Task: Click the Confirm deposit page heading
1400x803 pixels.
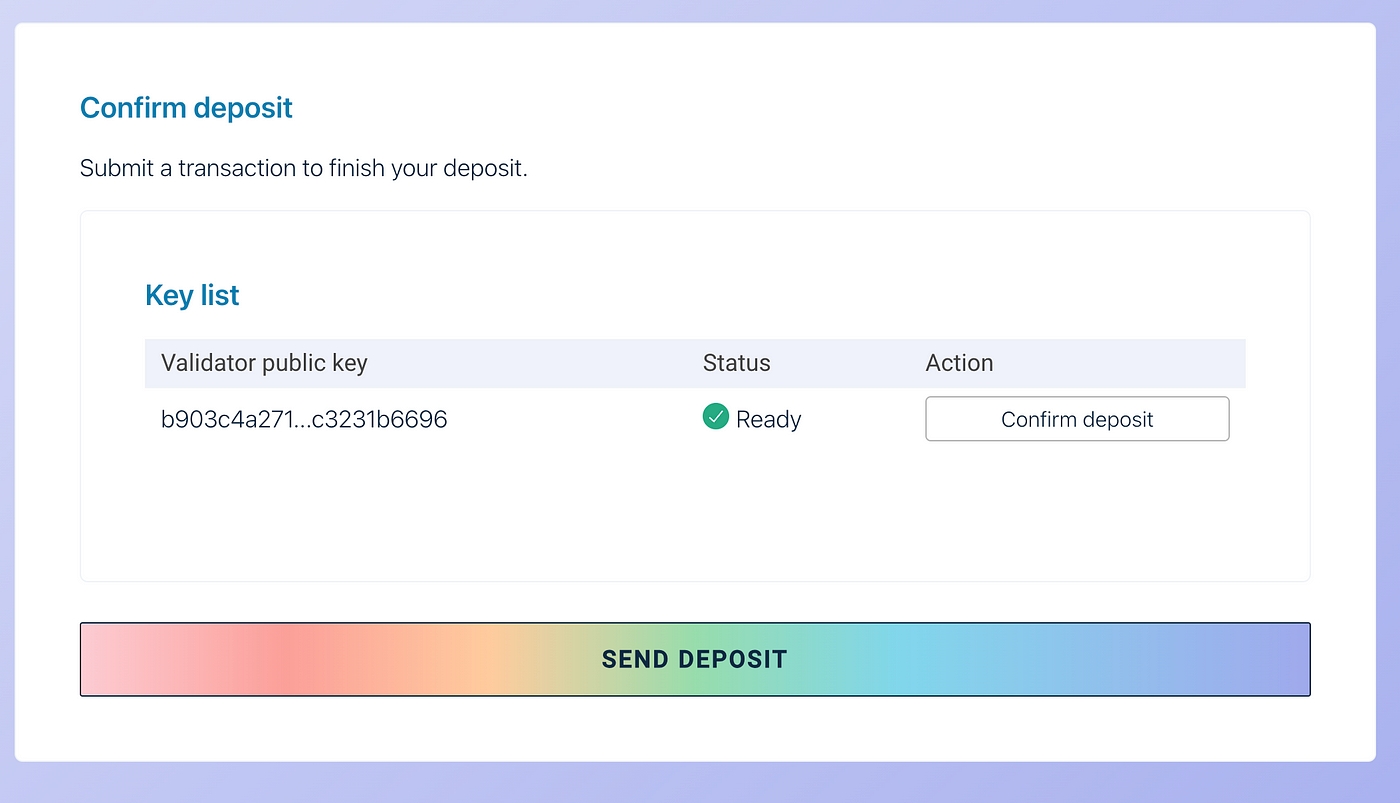Action: (186, 108)
